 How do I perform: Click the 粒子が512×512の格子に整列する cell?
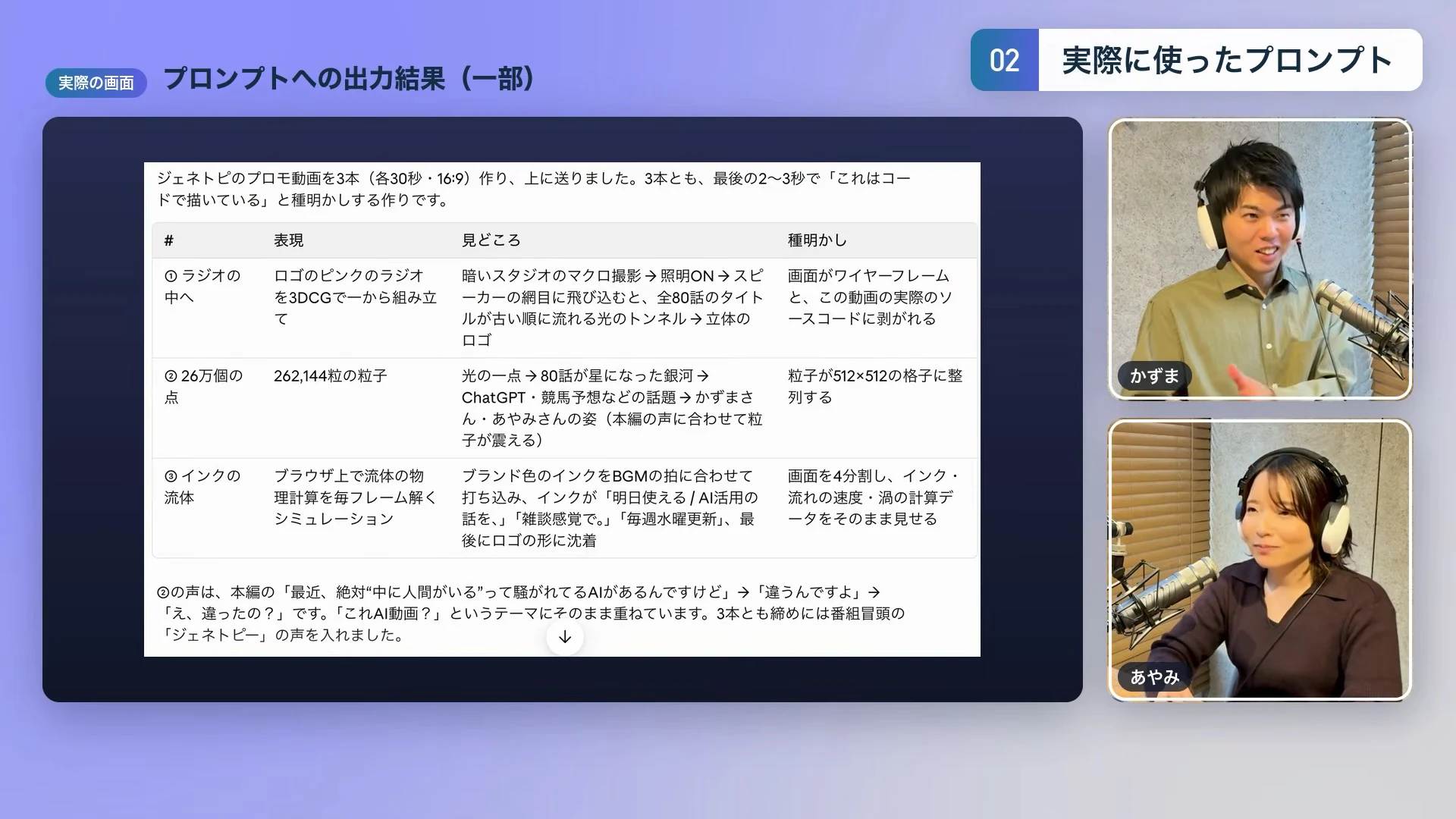(875, 386)
